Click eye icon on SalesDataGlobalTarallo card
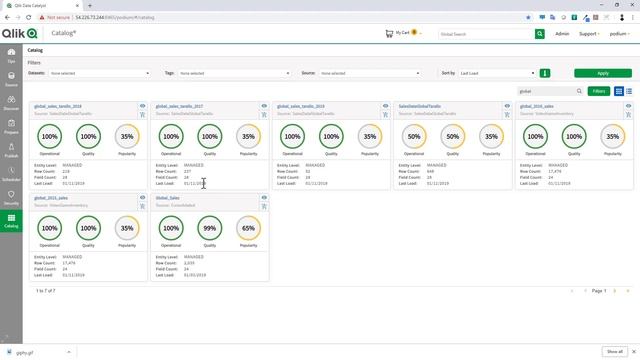The height and width of the screenshot is (360, 640). (x=507, y=106)
